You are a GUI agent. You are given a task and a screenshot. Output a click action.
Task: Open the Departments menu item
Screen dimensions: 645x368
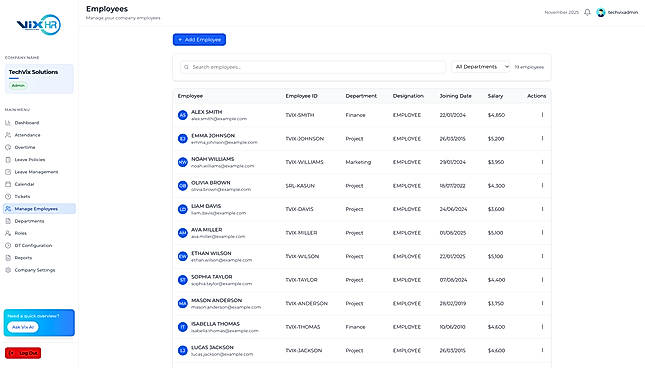point(29,221)
